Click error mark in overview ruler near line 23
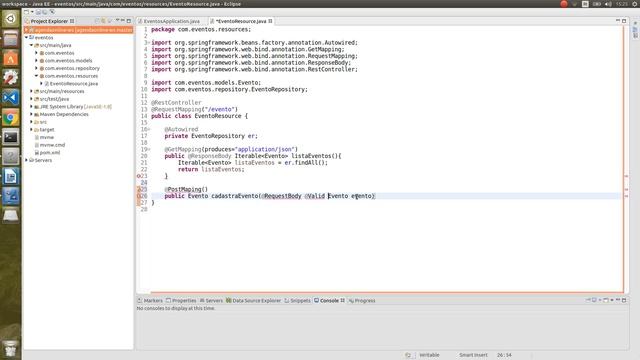Screen dimensions: 640x360 pyautogui.click(x=627, y=176)
